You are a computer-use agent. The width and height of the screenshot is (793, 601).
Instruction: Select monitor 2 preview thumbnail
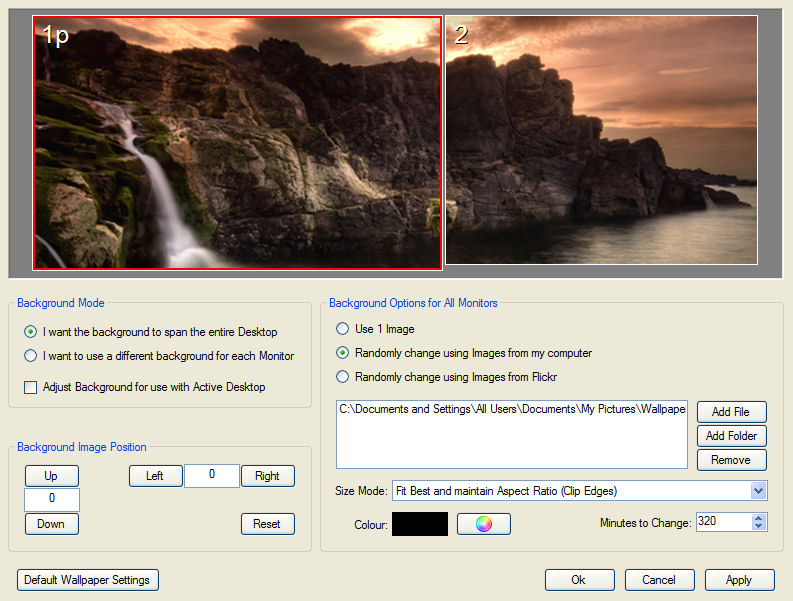(601, 140)
